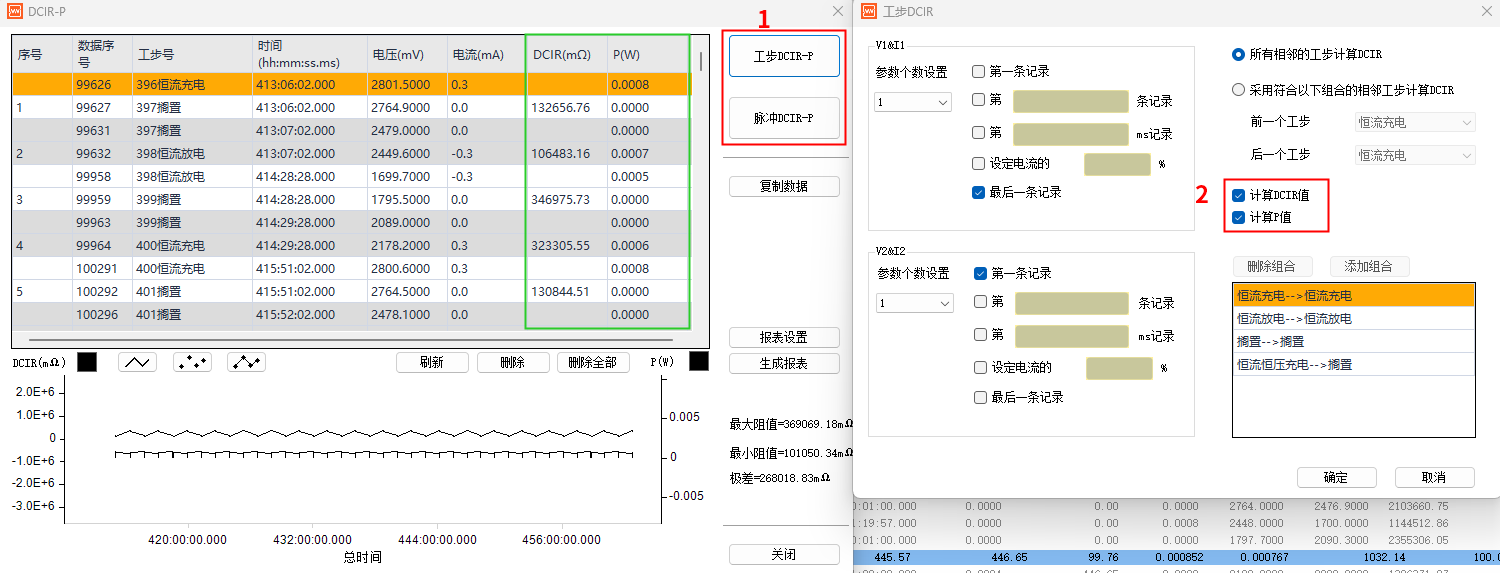
Task: Open 参数个数设置 dropdown in V1&I1 group
Action: (x=912, y=102)
